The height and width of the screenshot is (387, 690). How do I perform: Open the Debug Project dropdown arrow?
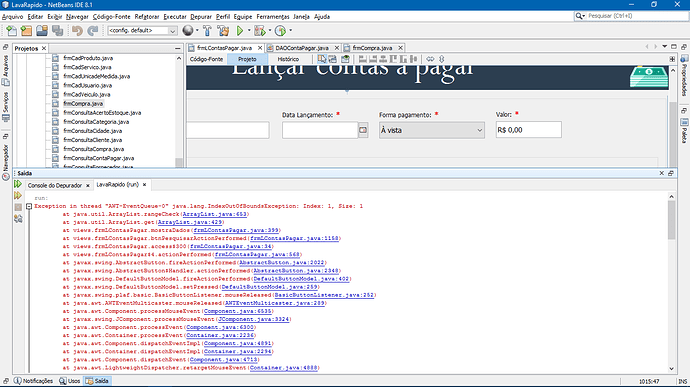click(x=270, y=30)
